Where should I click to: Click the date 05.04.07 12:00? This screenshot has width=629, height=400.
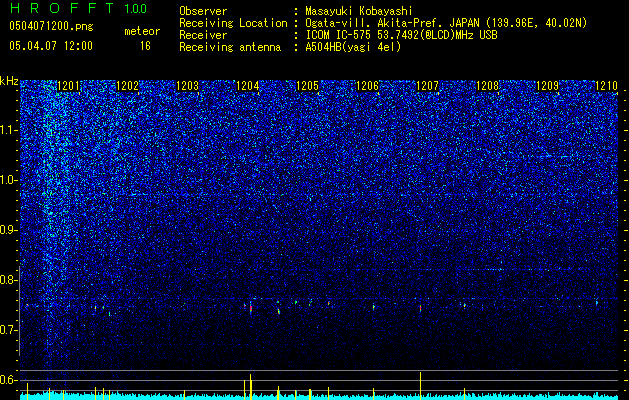coord(51,46)
